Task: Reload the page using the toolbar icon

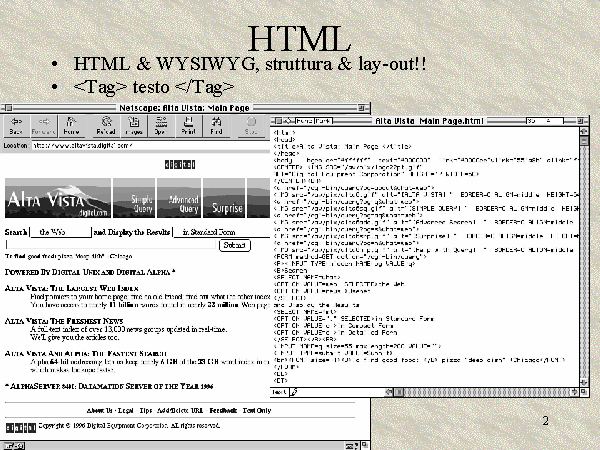Action: pyautogui.click(x=106, y=126)
